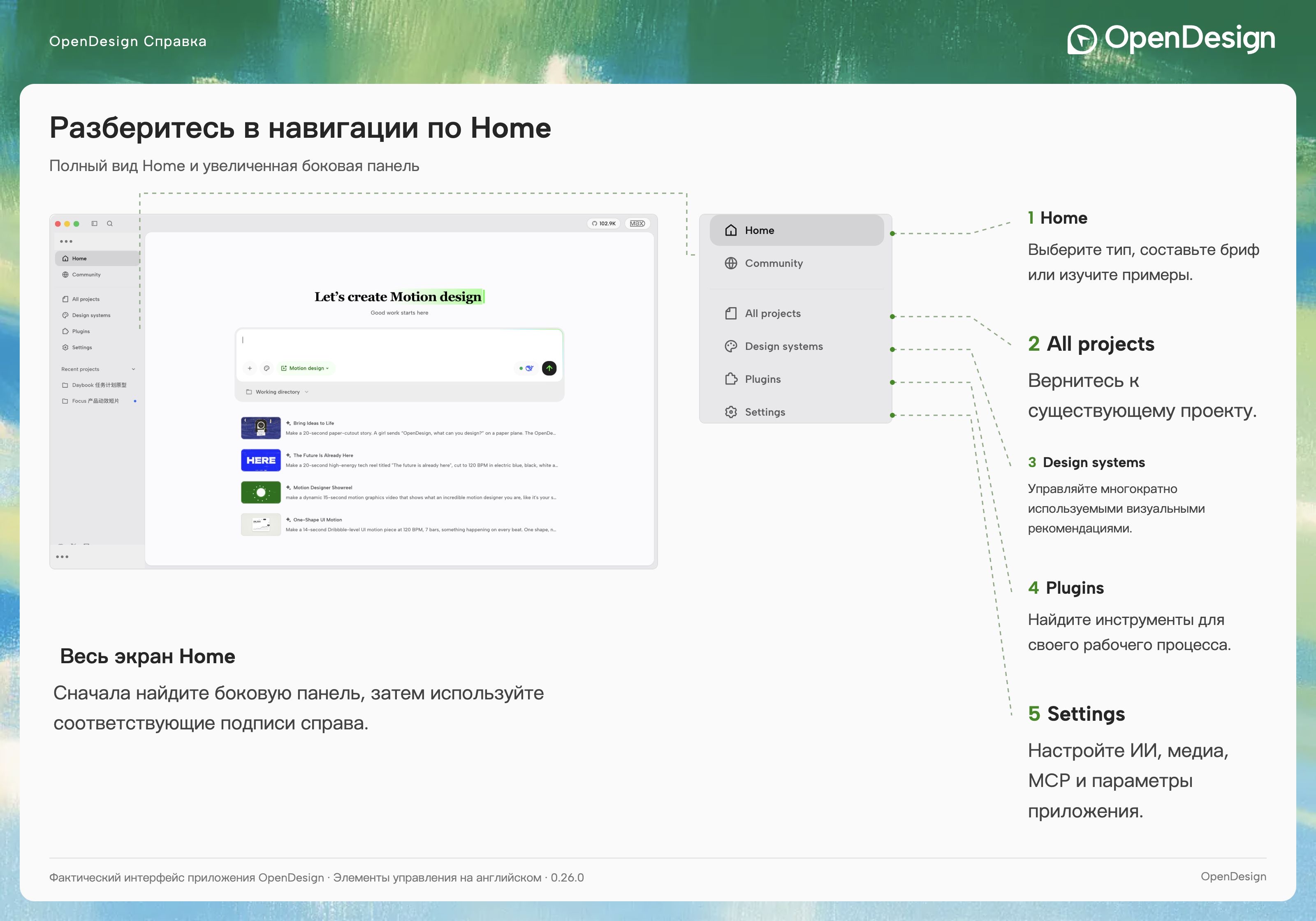The image size is (1316, 921).
Task: Open the Bring Ideas to Life thumbnail
Action: (261, 428)
